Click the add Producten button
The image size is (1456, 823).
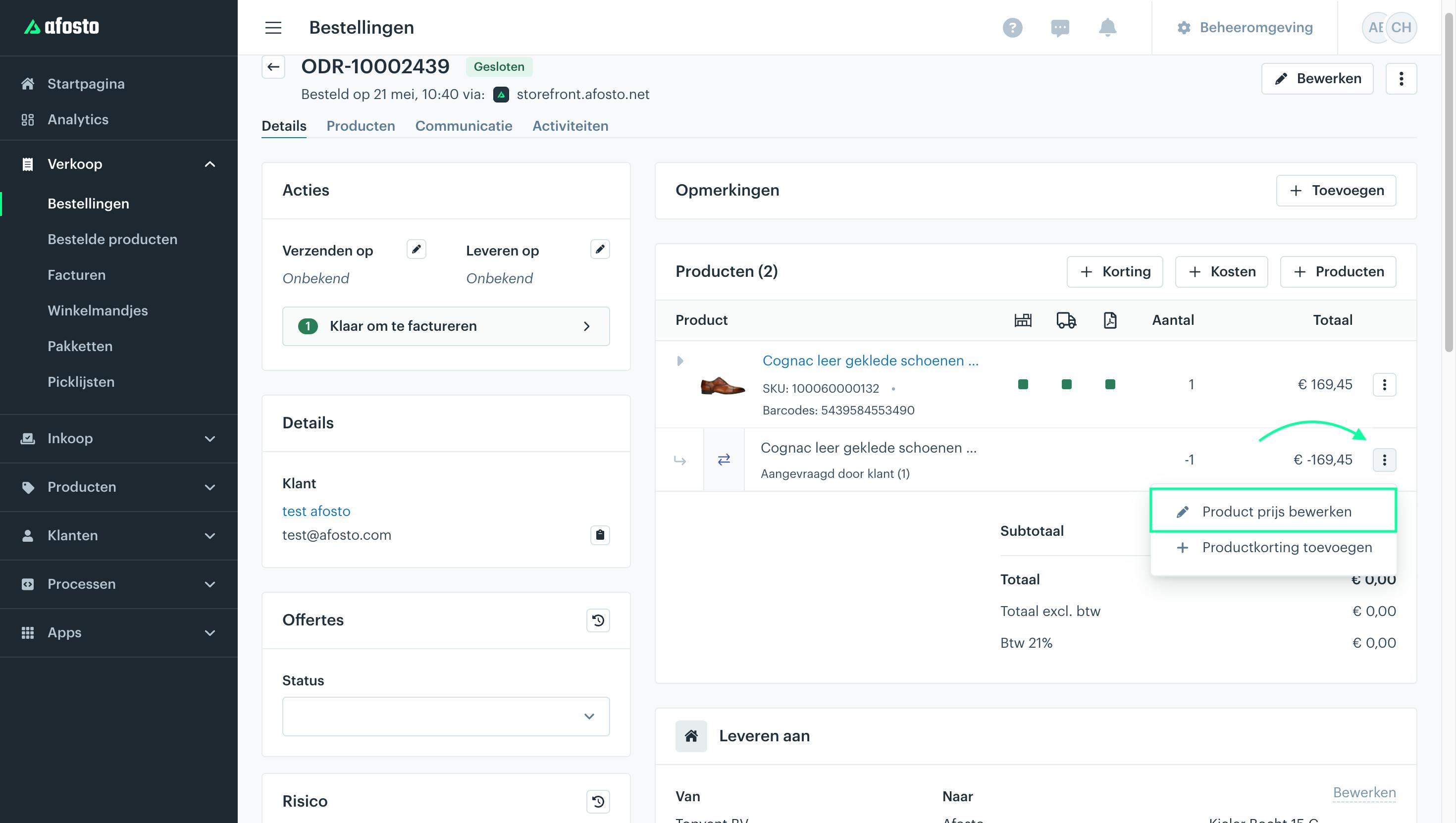(1338, 272)
